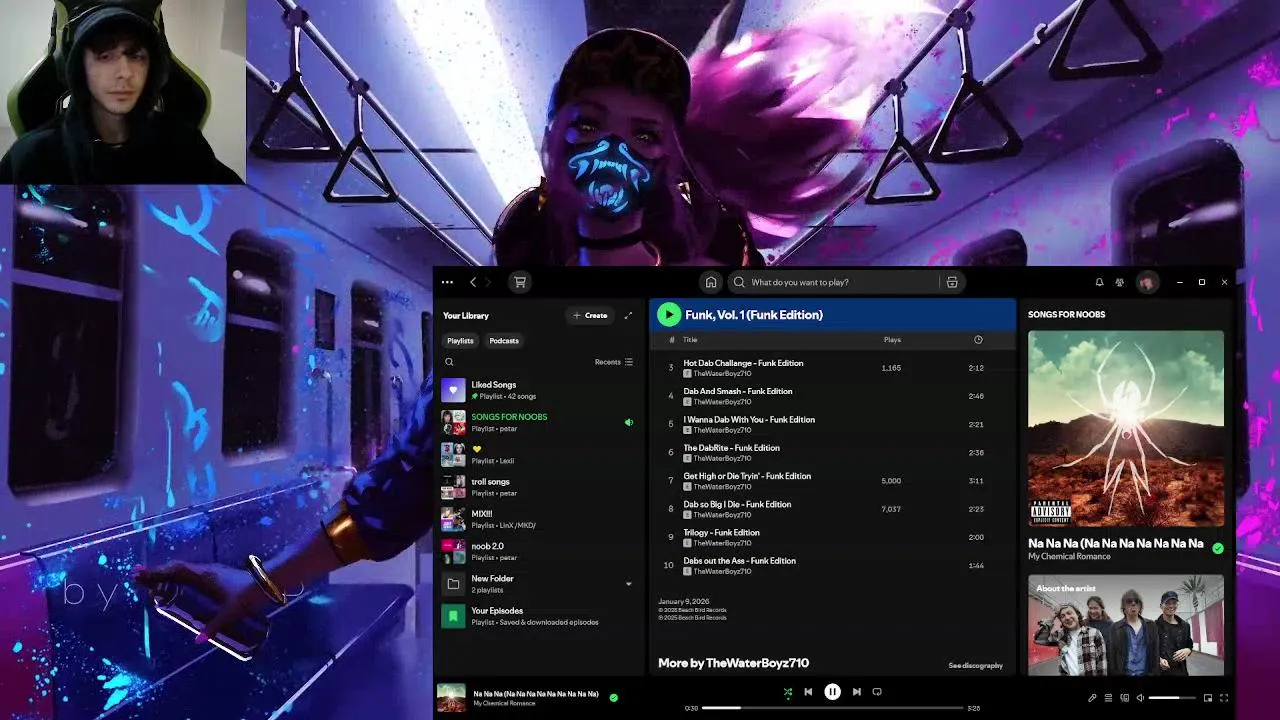1280x720 pixels.
Task: Open the noob 2.0 playlist
Action: [539, 551]
